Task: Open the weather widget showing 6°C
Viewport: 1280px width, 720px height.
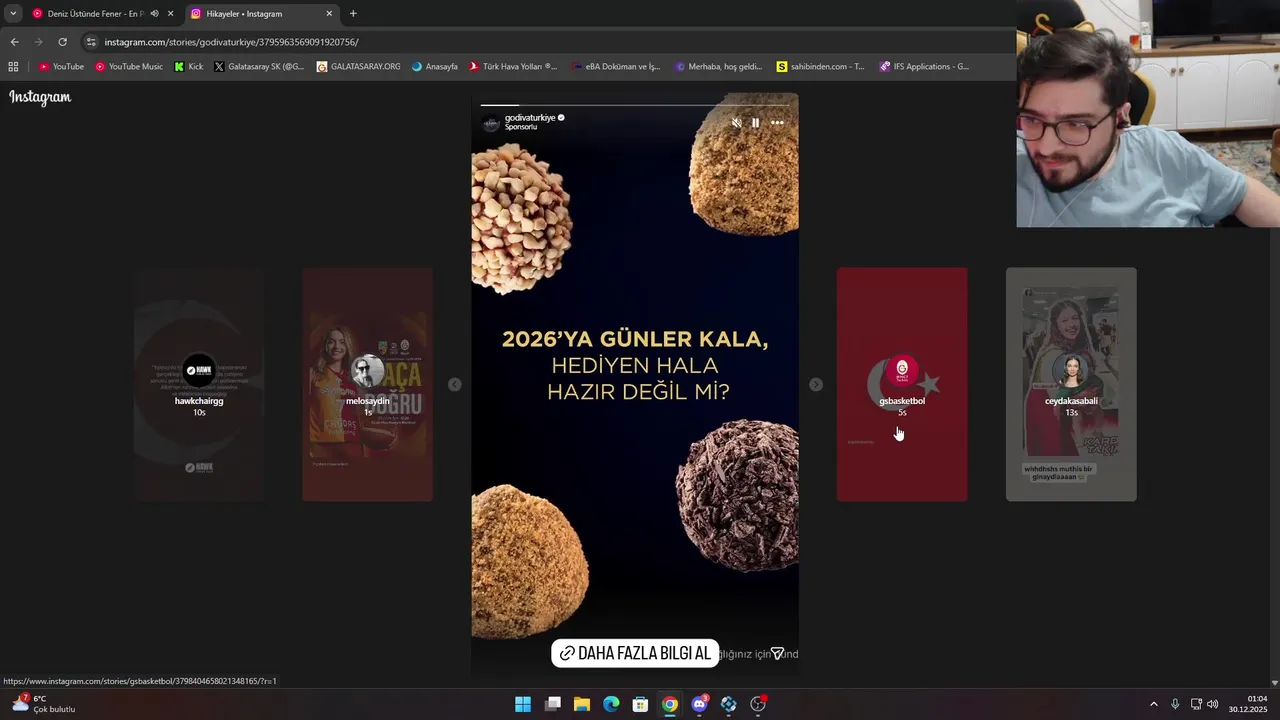Action: coord(43,704)
